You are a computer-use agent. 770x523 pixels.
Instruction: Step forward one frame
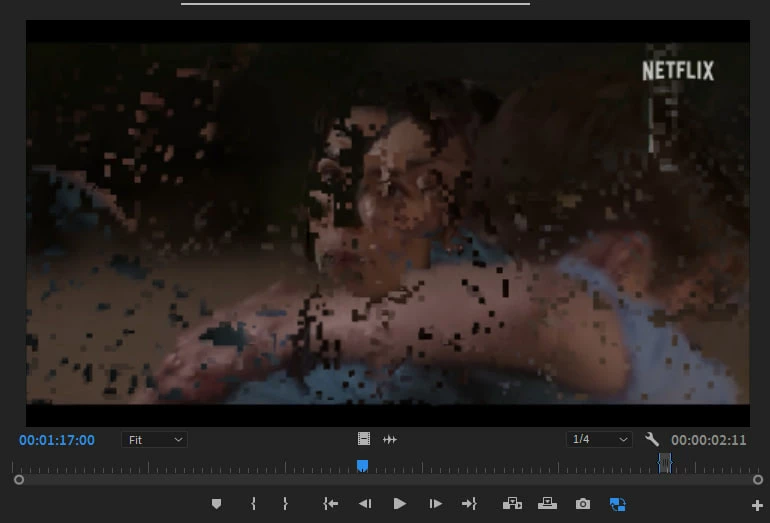(x=435, y=503)
